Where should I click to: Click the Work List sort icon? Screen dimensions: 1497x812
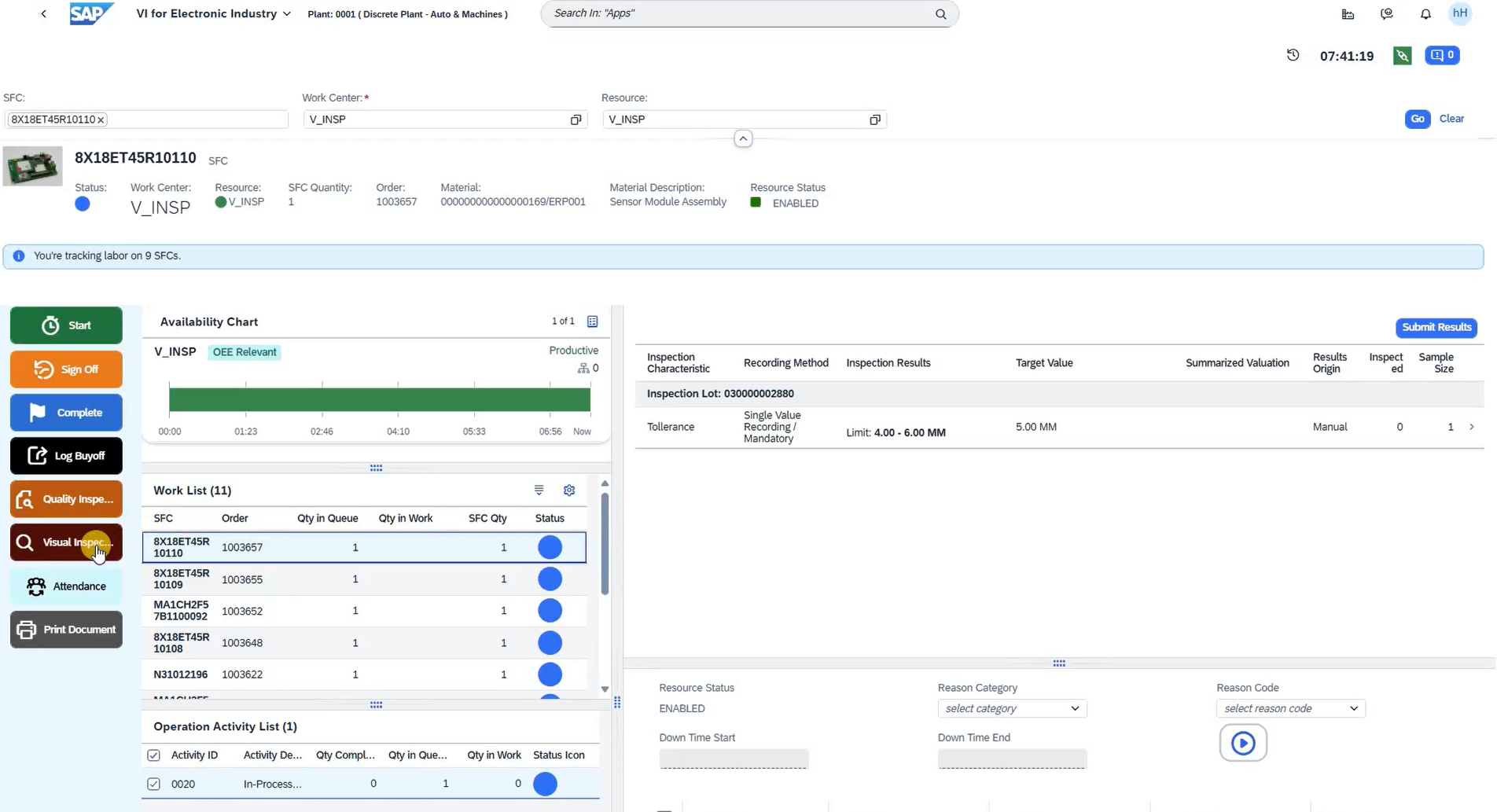pos(539,491)
